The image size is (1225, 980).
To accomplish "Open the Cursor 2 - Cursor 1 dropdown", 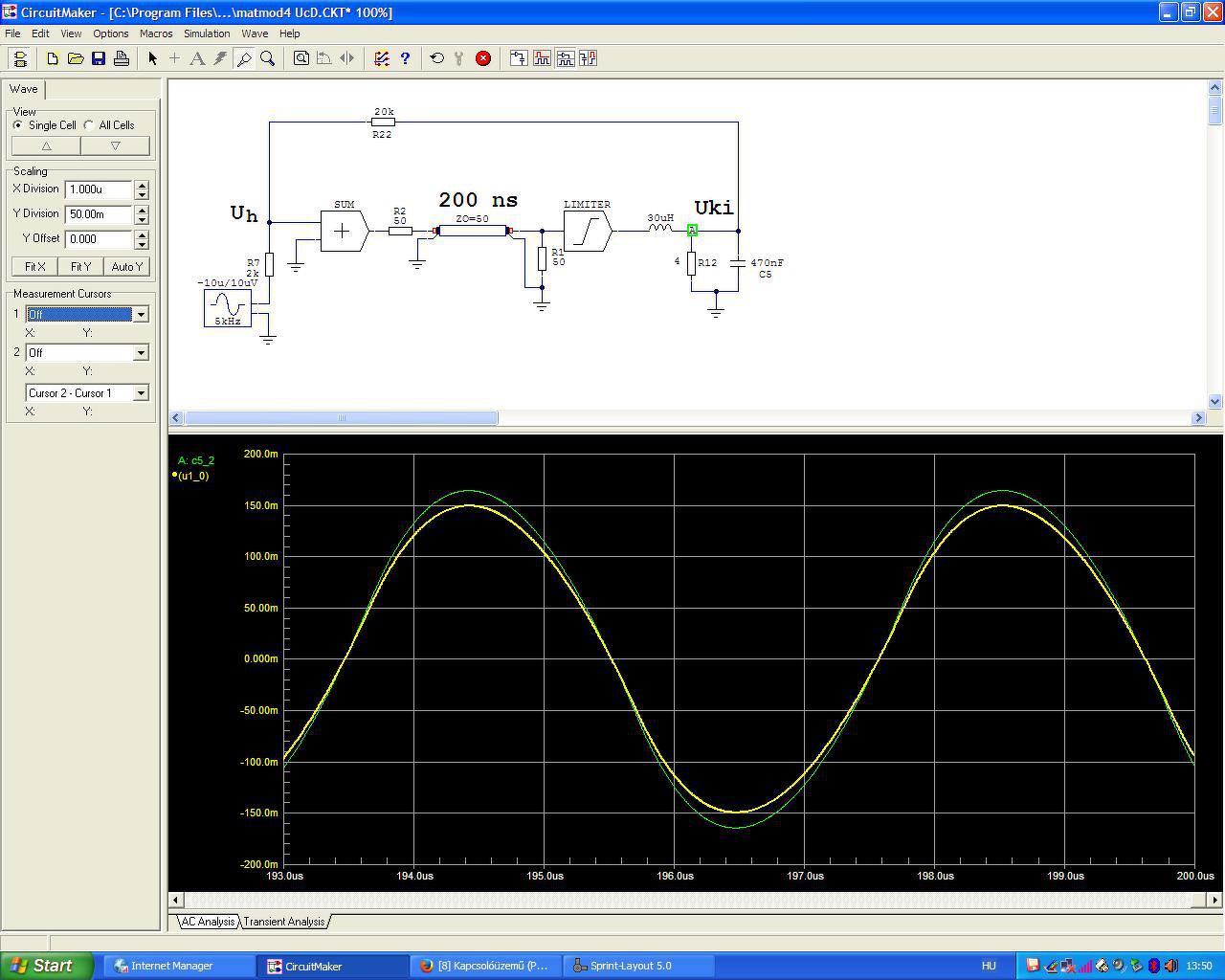I will (141, 393).
